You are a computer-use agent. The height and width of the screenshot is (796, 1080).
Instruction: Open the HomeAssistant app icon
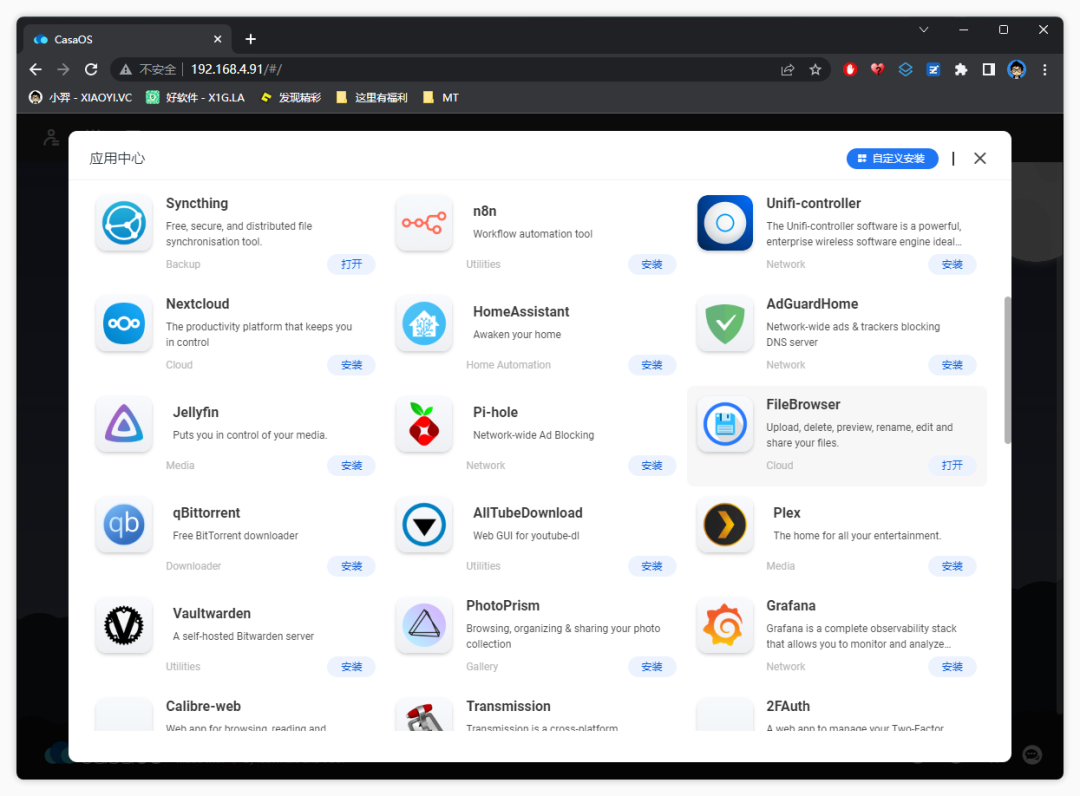click(424, 324)
